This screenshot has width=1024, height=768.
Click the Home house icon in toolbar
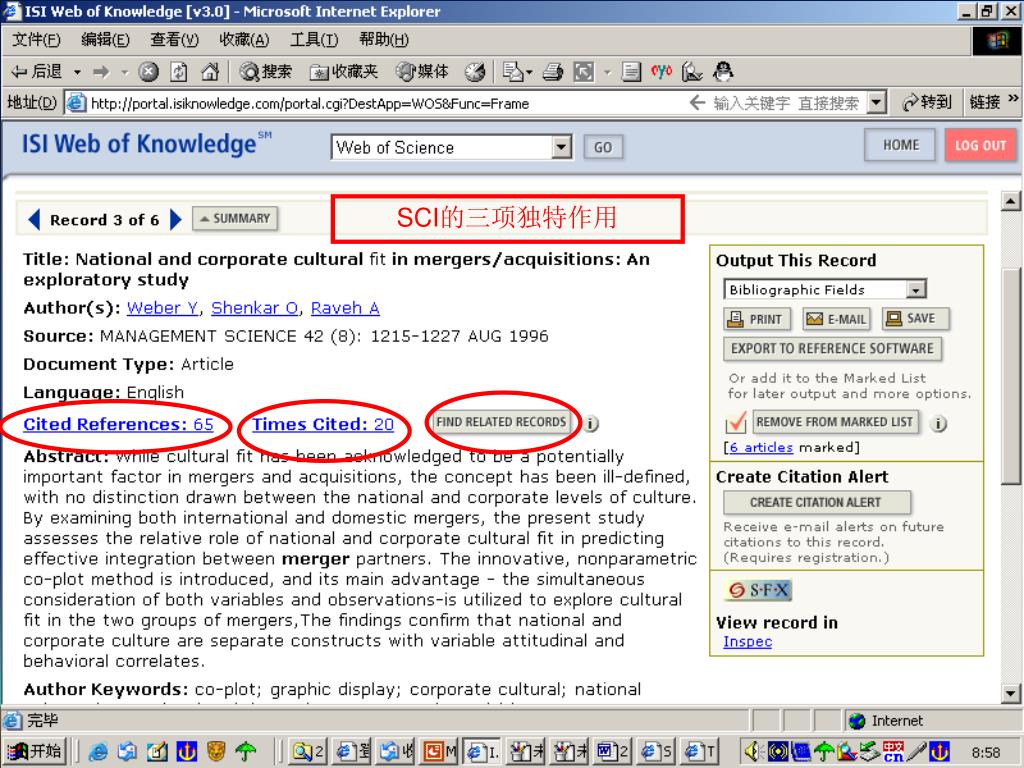pos(210,71)
